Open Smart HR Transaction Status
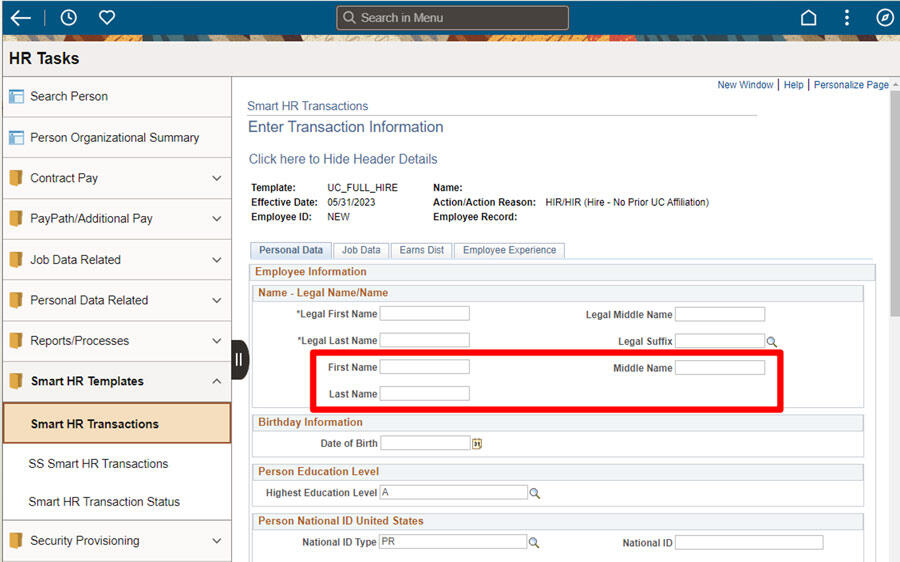This screenshot has width=900, height=562. [x=104, y=502]
